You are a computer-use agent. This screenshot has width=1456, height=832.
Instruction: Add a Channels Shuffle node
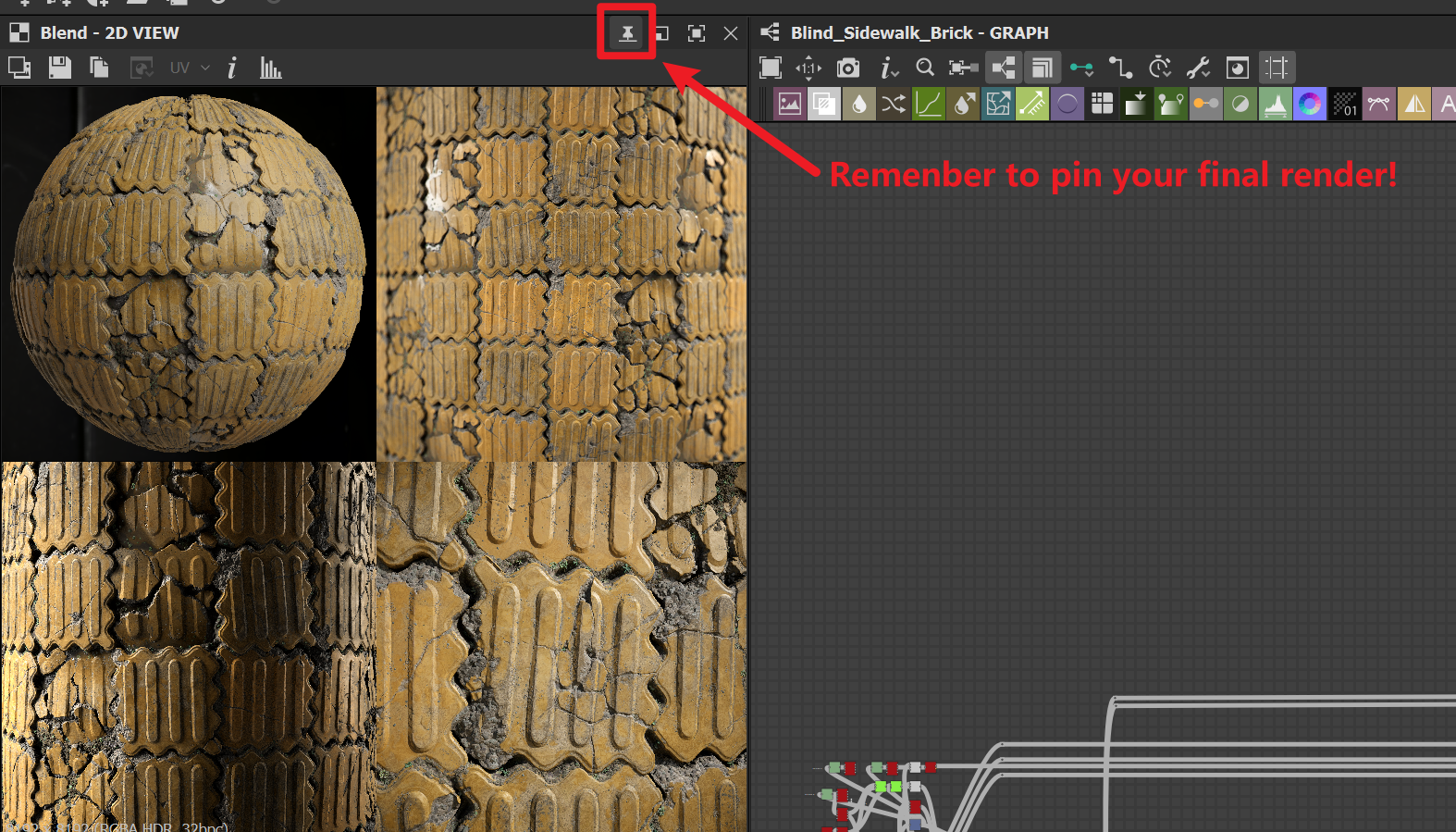894,104
